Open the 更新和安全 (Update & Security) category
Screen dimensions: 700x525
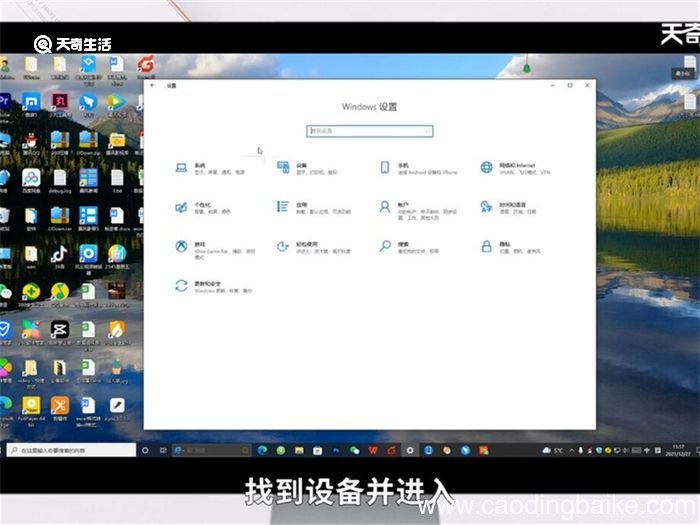coord(214,287)
